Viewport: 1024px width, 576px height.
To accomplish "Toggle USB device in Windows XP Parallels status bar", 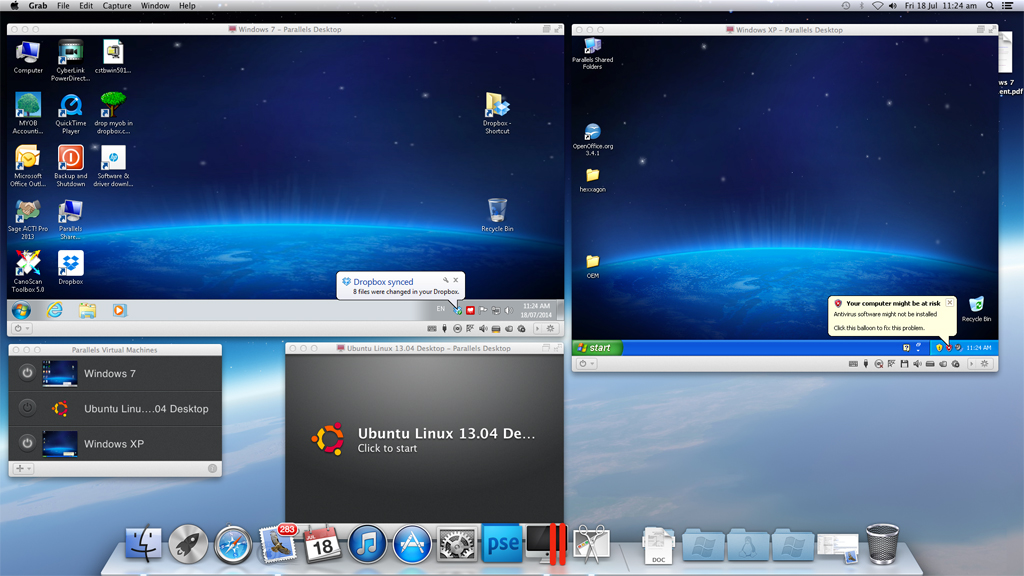I will pyautogui.click(x=866, y=364).
